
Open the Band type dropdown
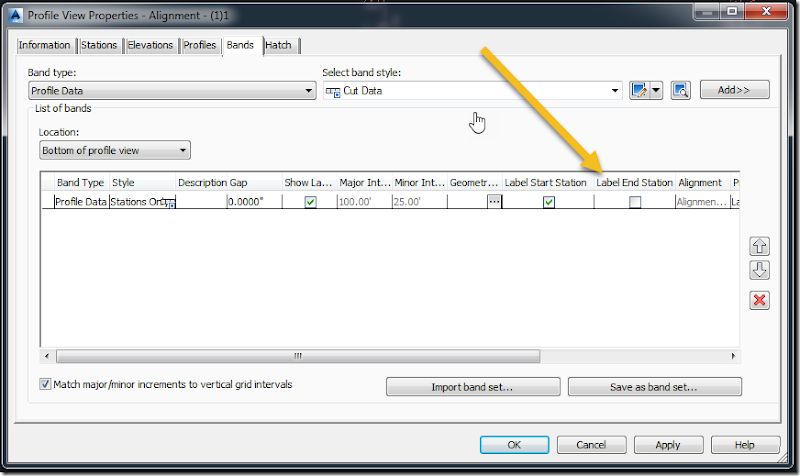(172, 91)
